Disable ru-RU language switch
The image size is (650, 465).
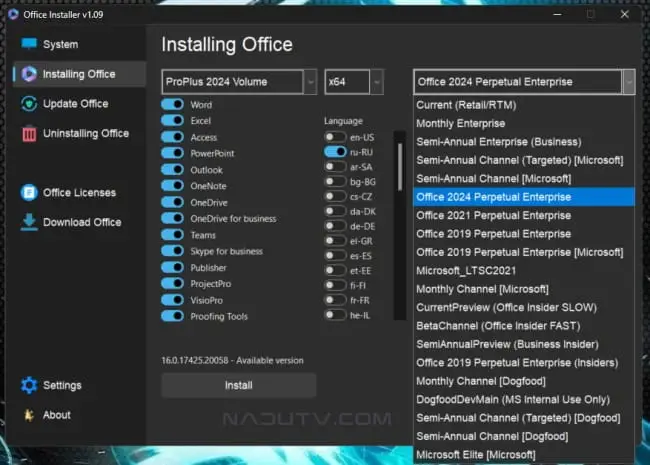coord(335,152)
